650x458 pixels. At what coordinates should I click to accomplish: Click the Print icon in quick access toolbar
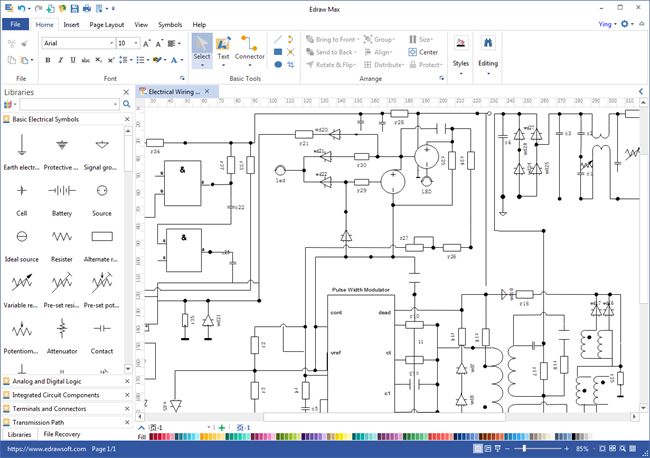[87, 8]
